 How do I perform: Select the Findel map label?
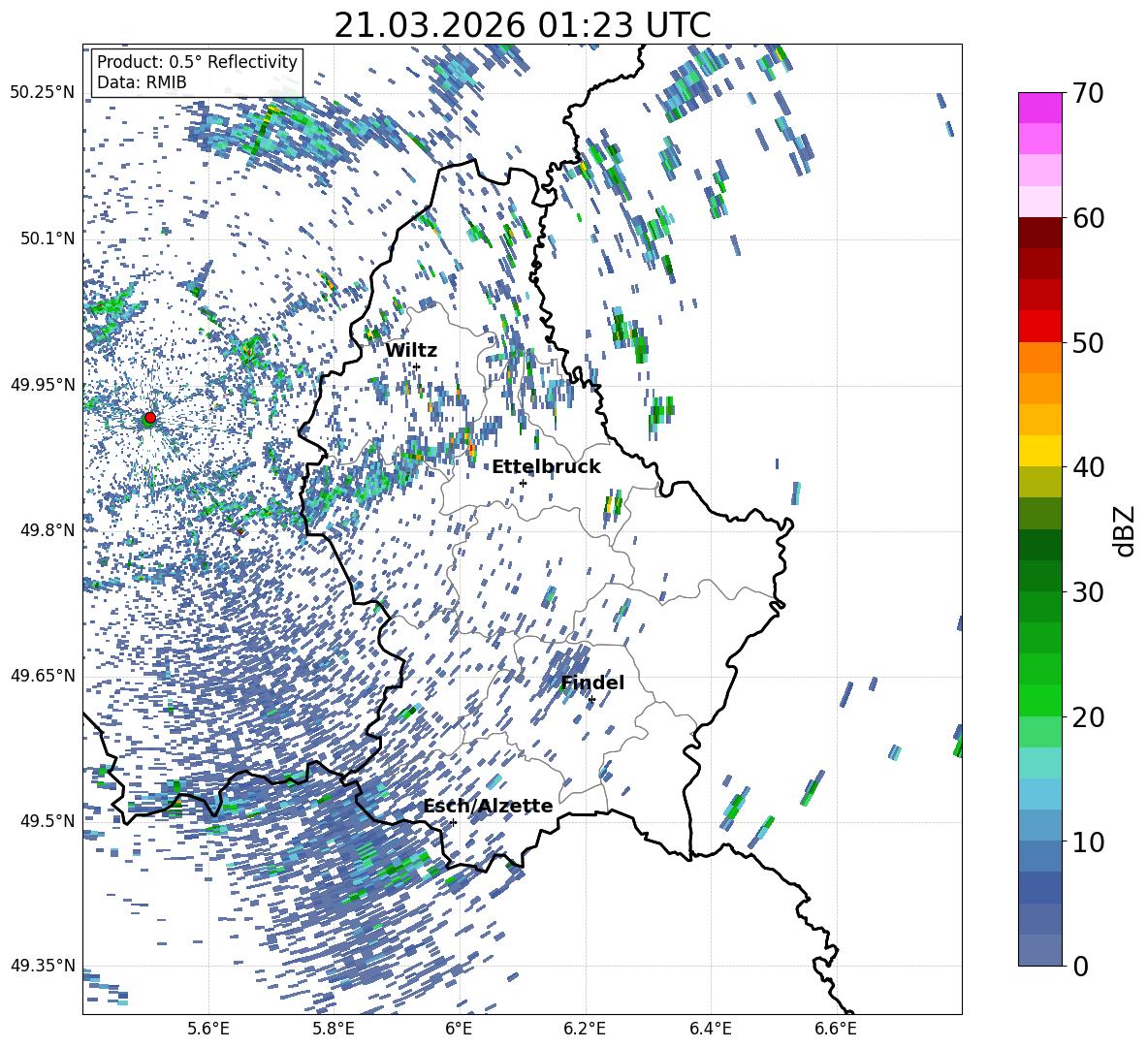coord(592,683)
